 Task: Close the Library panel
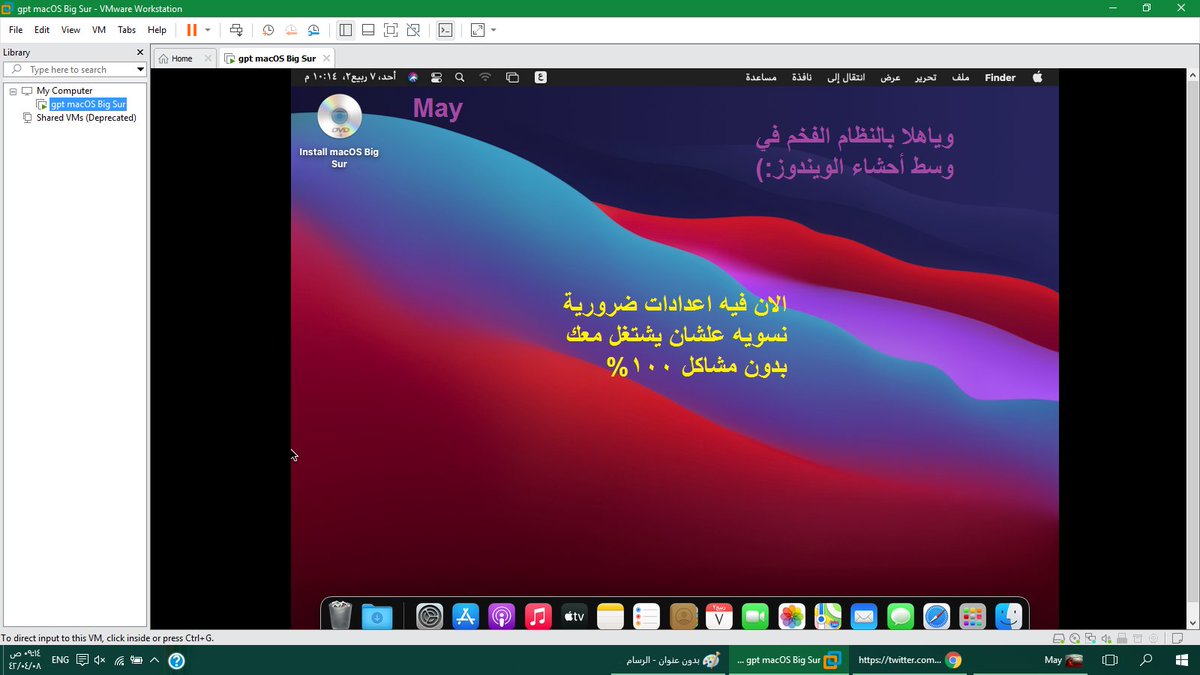140,52
